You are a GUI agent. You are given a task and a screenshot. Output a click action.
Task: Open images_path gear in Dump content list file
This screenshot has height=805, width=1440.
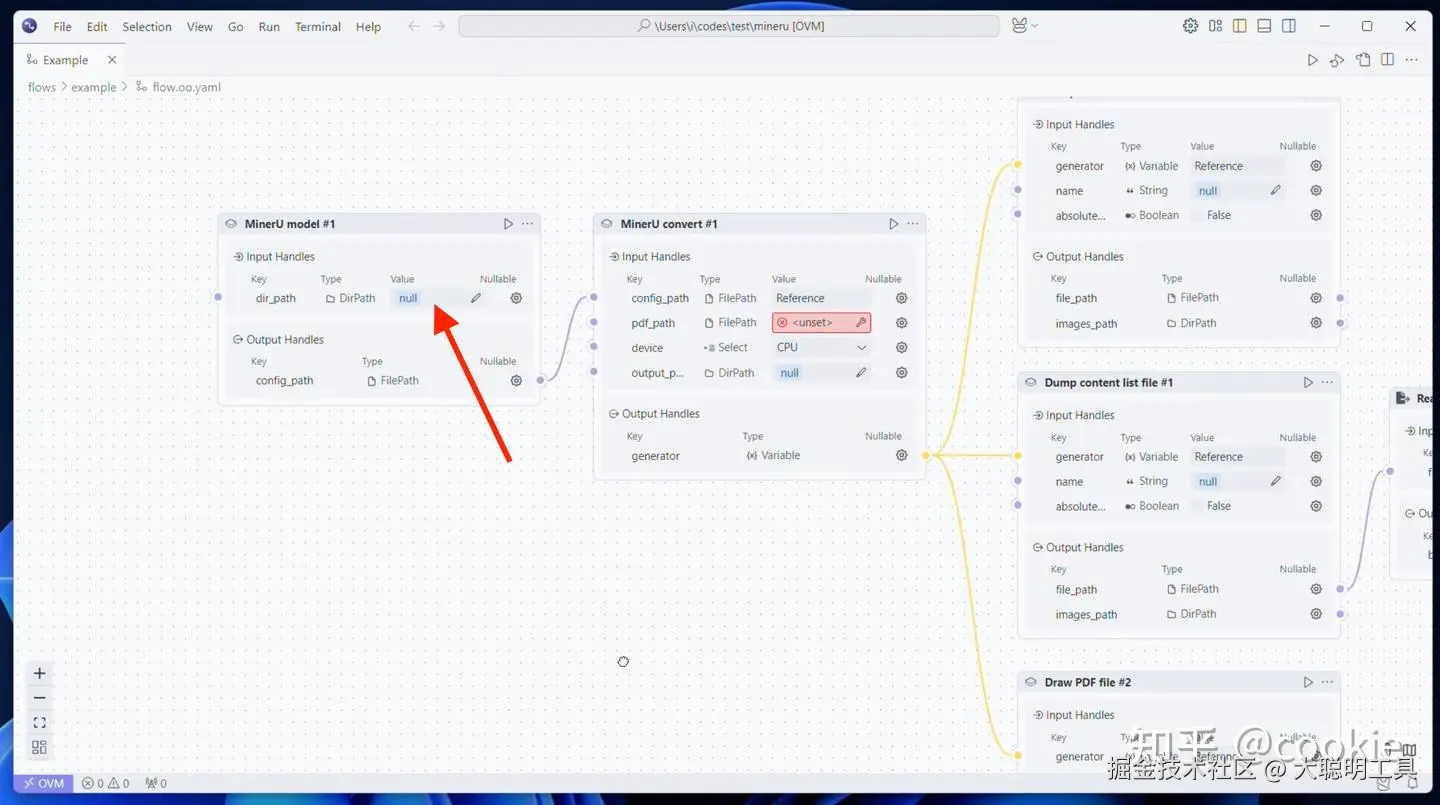point(1316,614)
